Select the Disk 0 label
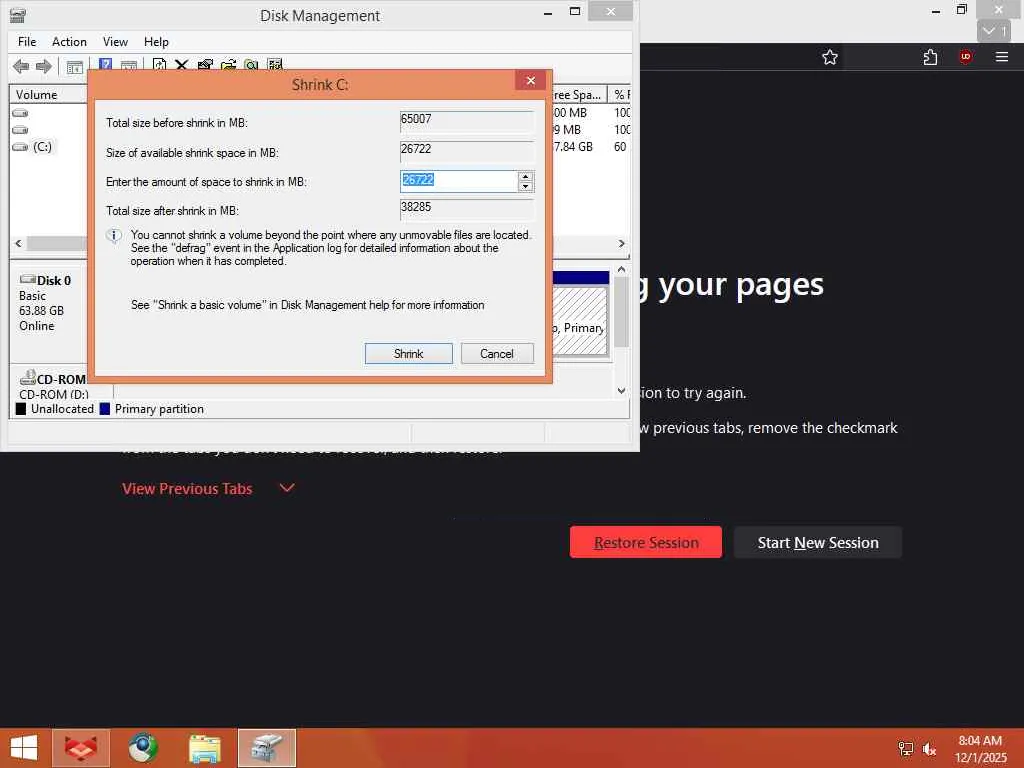The height and width of the screenshot is (768, 1024). tap(54, 280)
